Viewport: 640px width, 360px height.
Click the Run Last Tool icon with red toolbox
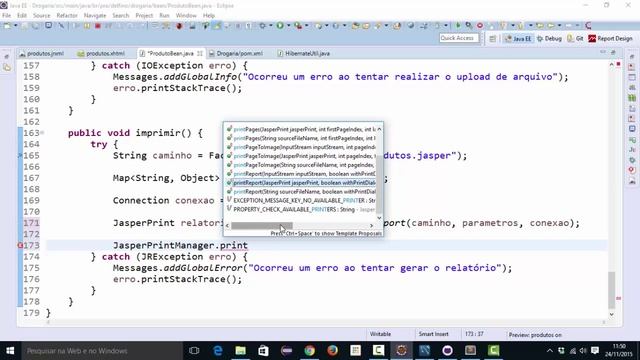coord(298,26)
